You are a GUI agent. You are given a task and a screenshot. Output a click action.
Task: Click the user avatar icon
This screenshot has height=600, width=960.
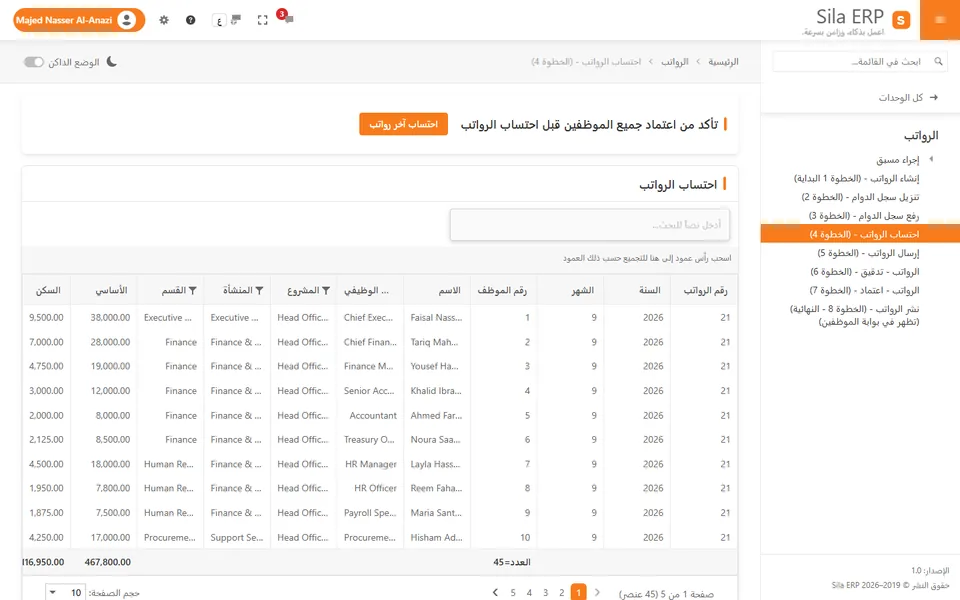pyautogui.click(x=127, y=20)
